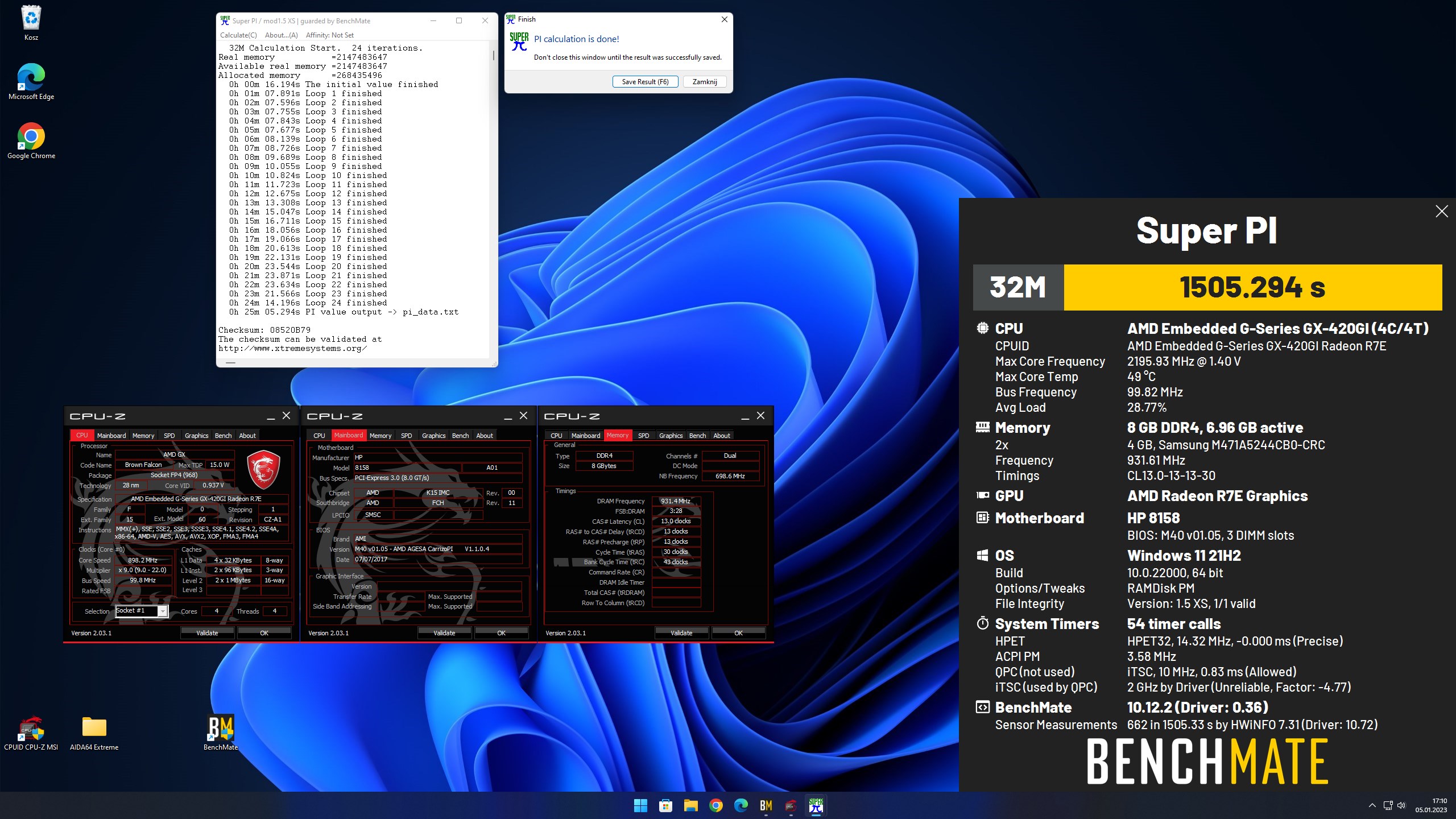Show hidden tray icons chevron

click(1372, 805)
